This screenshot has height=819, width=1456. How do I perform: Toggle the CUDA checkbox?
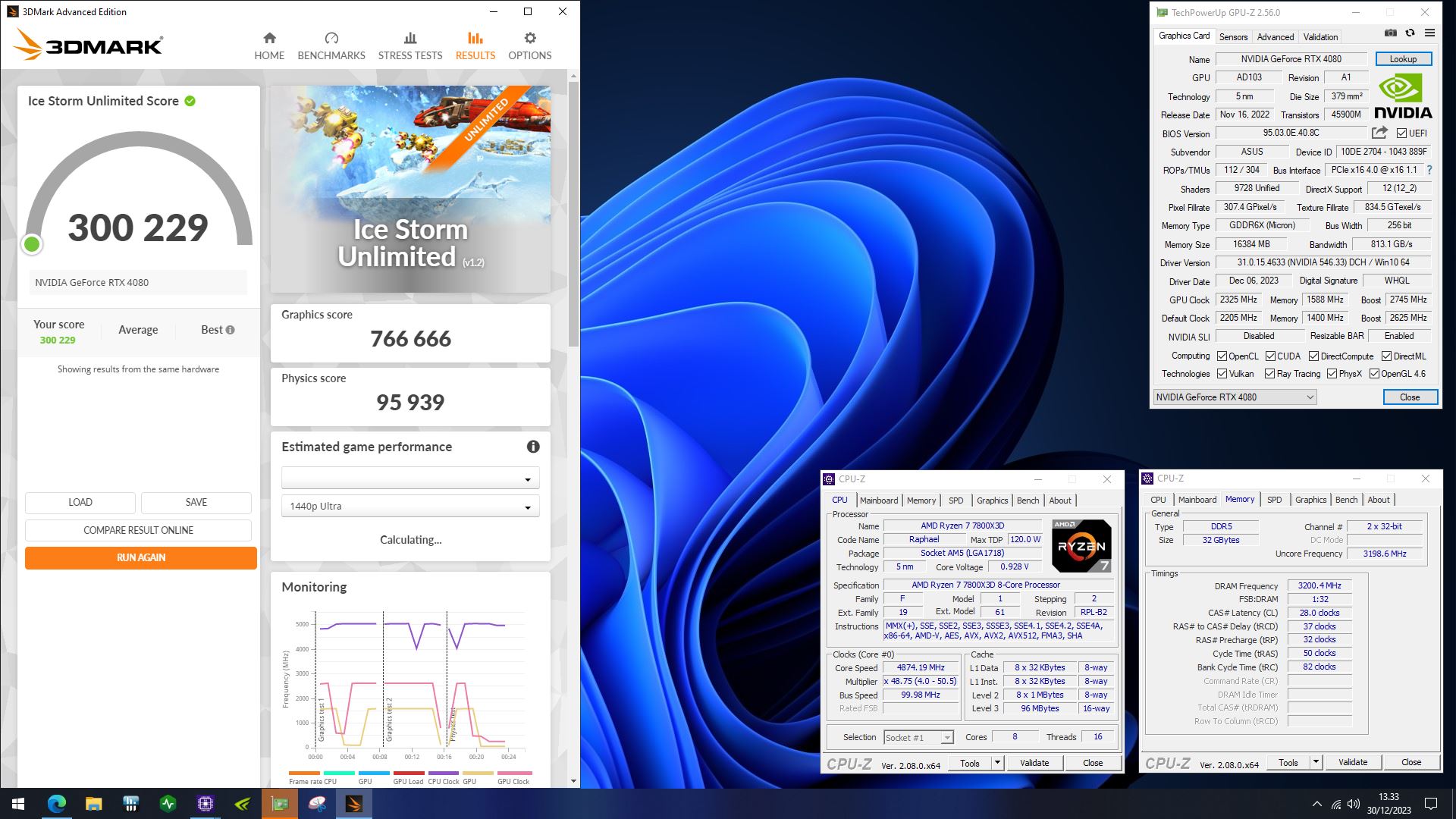1270,356
